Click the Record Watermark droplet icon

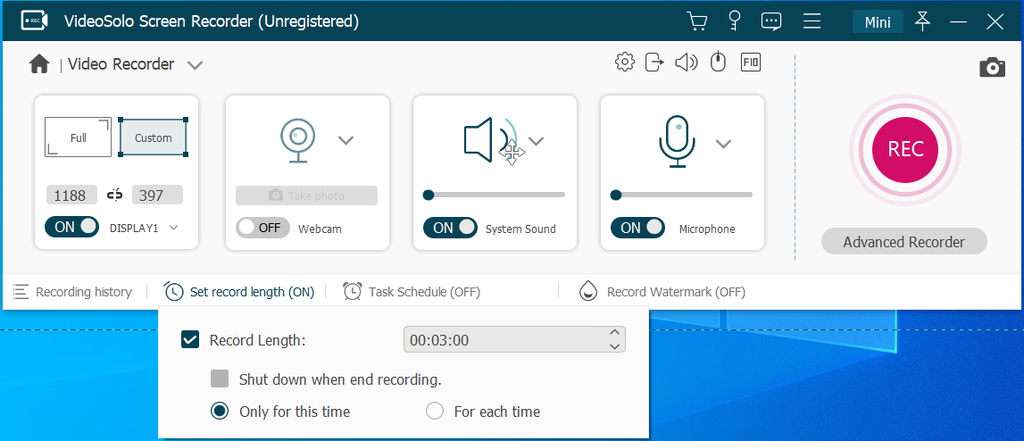[588, 291]
